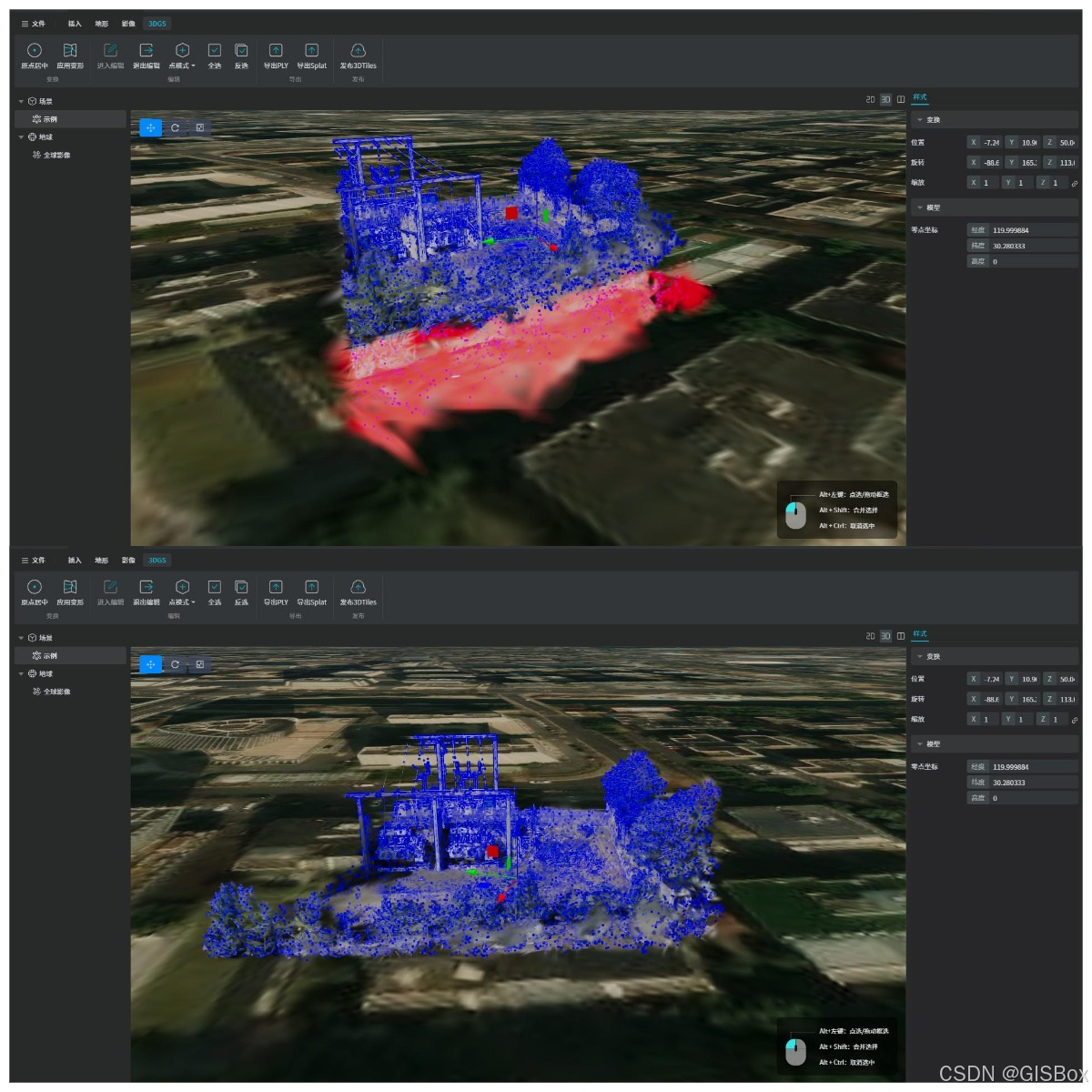The image size is (1092, 1092).
Task: Select rotate gizmo tool in lower viewport
Action: pos(175,664)
